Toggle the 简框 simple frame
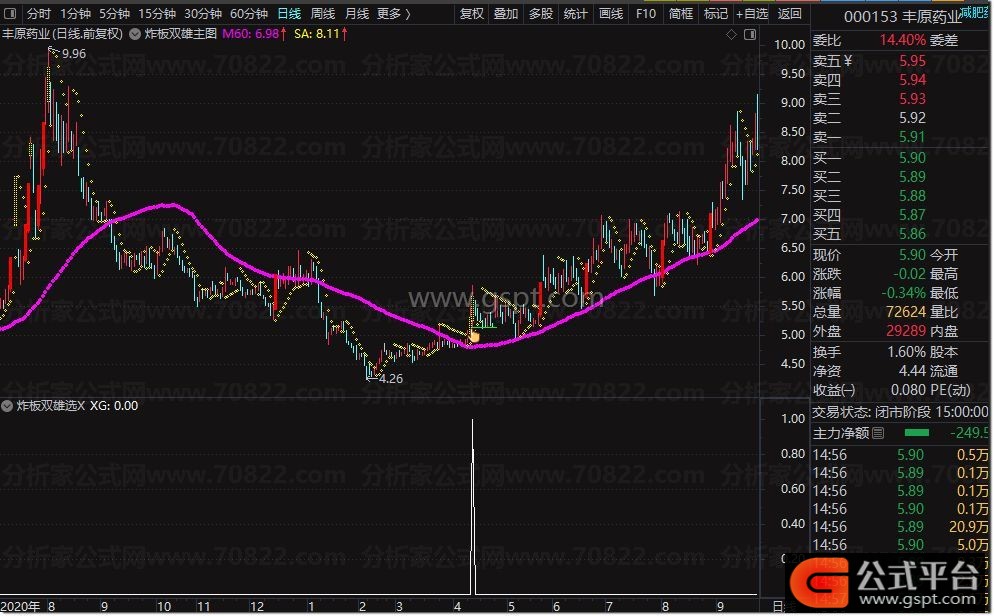Viewport: 995px width, 616px height. tap(681, 13)
